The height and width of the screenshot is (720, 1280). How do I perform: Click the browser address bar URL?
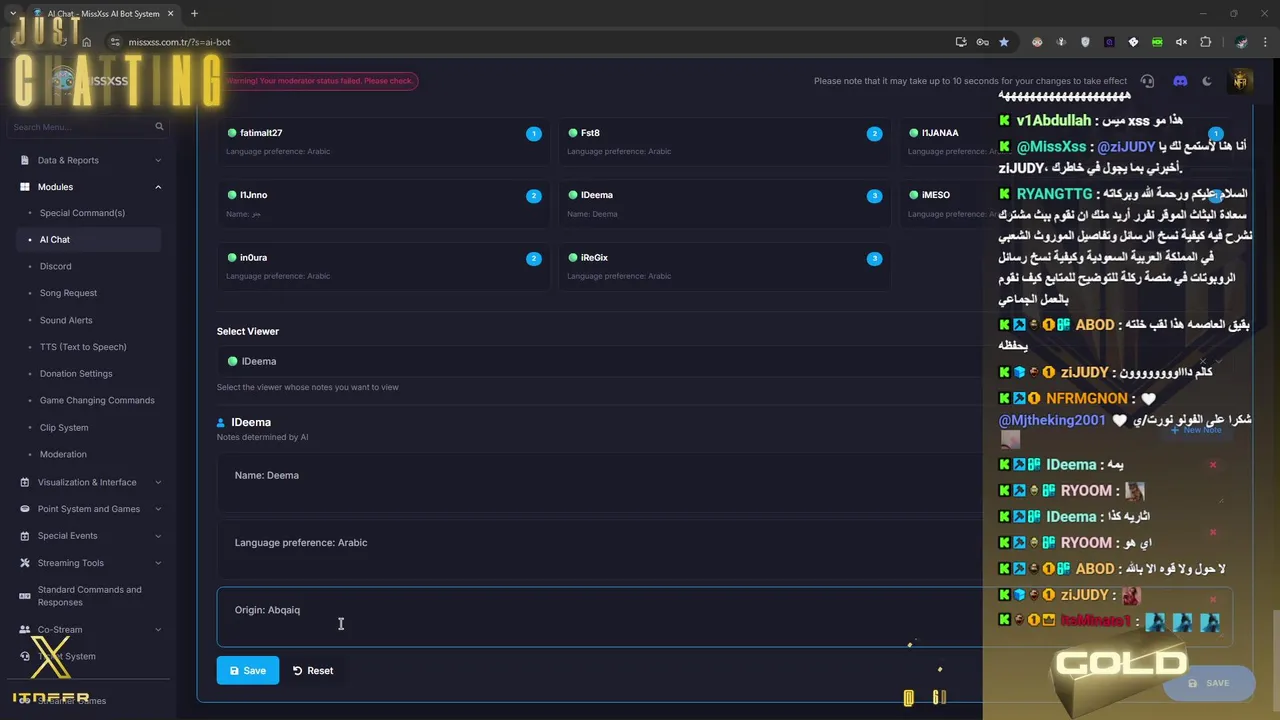coord(180,42)
